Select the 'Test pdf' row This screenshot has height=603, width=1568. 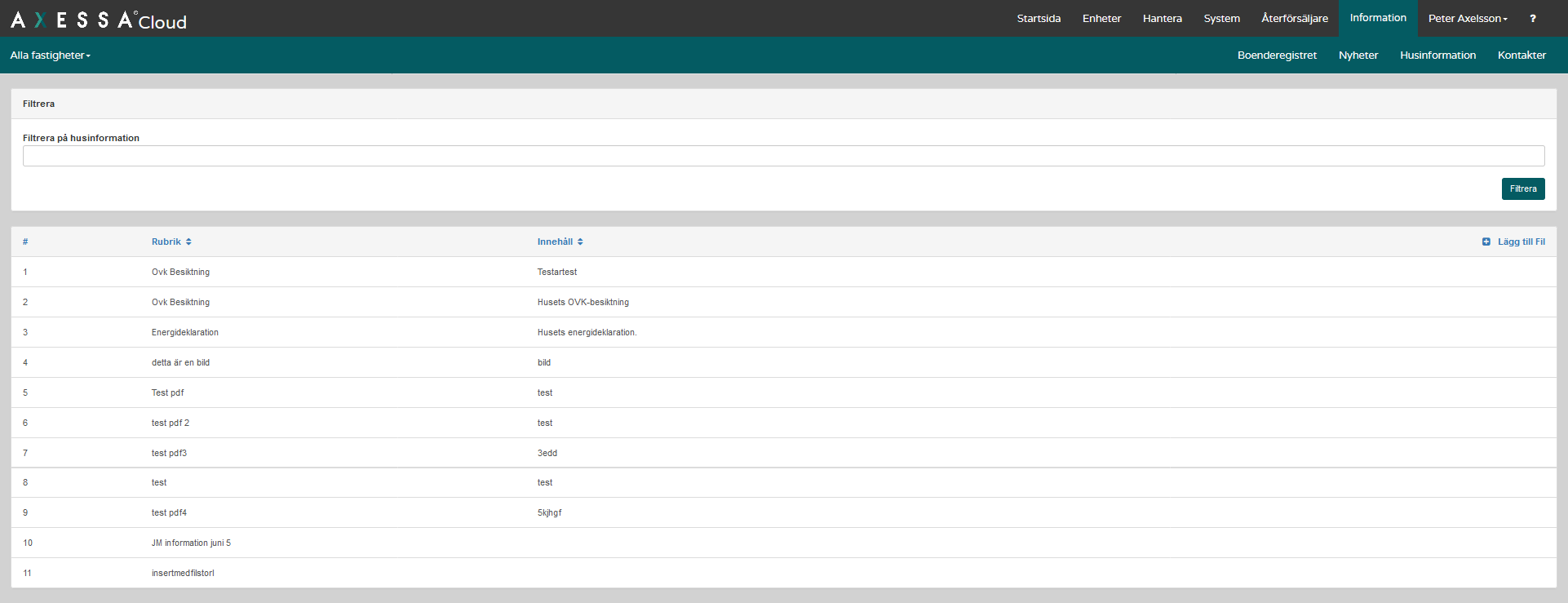click(783, 392)
